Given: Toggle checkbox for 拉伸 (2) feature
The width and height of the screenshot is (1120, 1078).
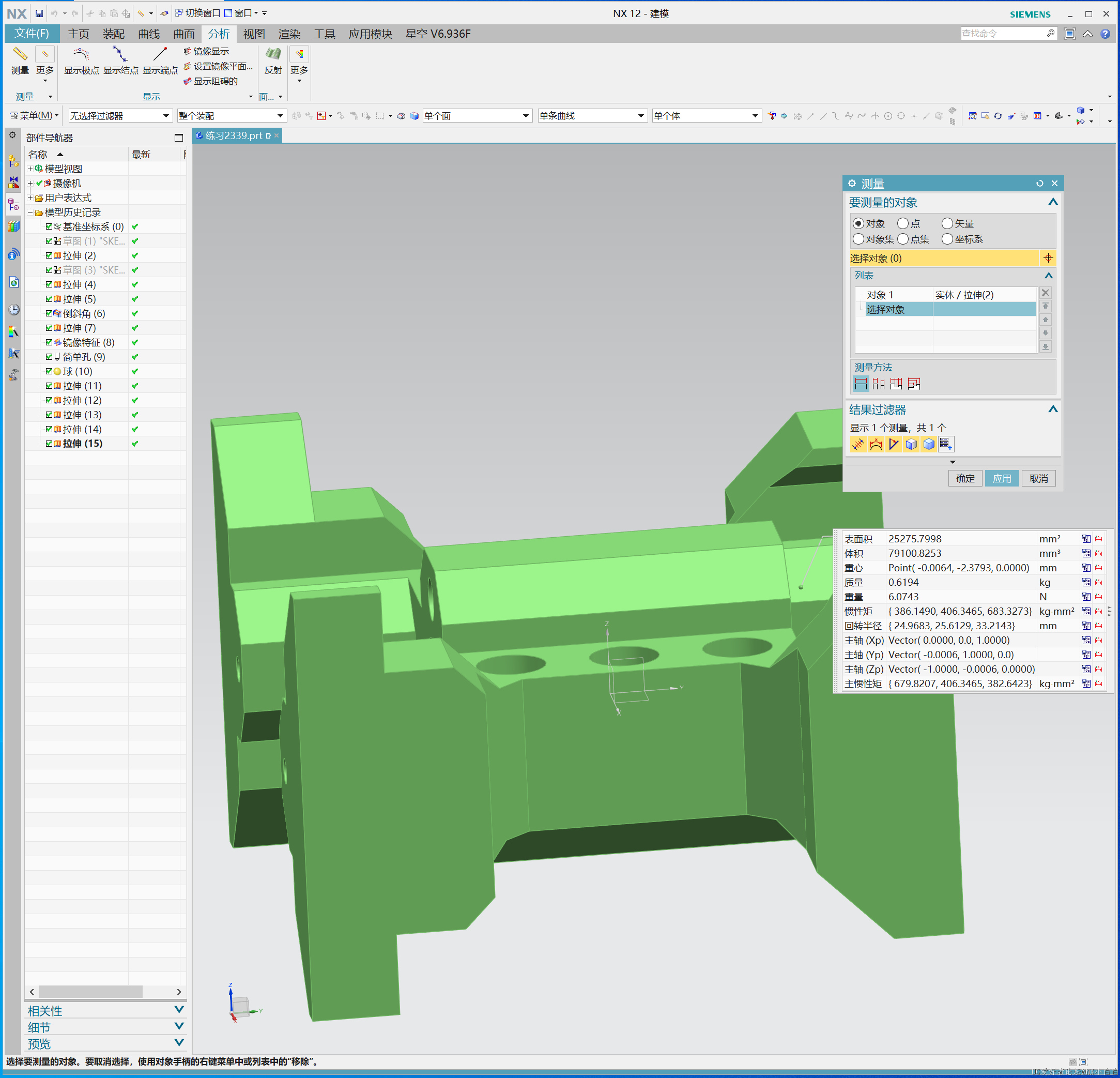Looking at the screenshot, I should coord(49,255).
